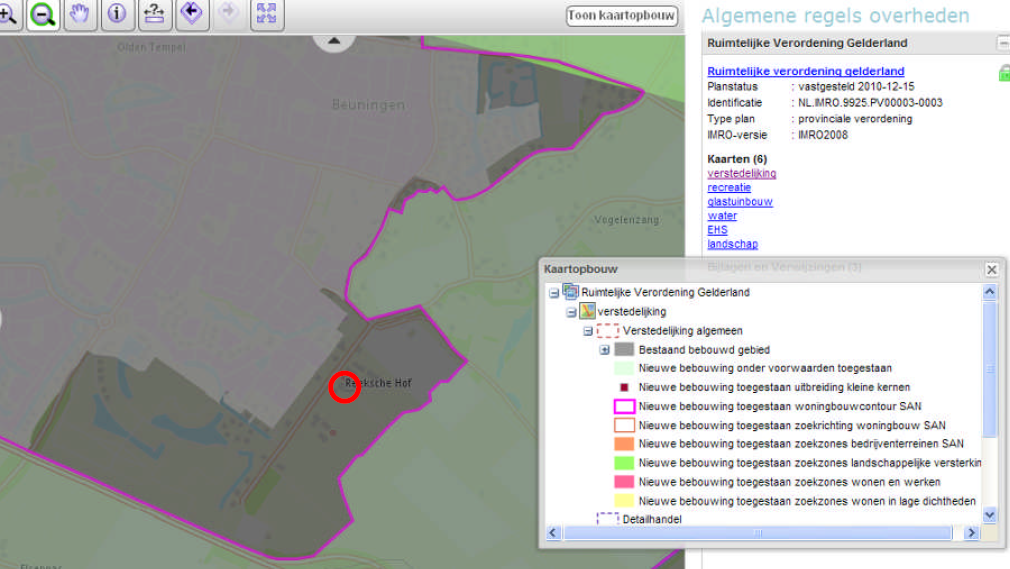The height and width of the screenshot is (569, 1010).
Task: Click yellow wonen in lage dichtheden swatch
Action: [624, 501]
